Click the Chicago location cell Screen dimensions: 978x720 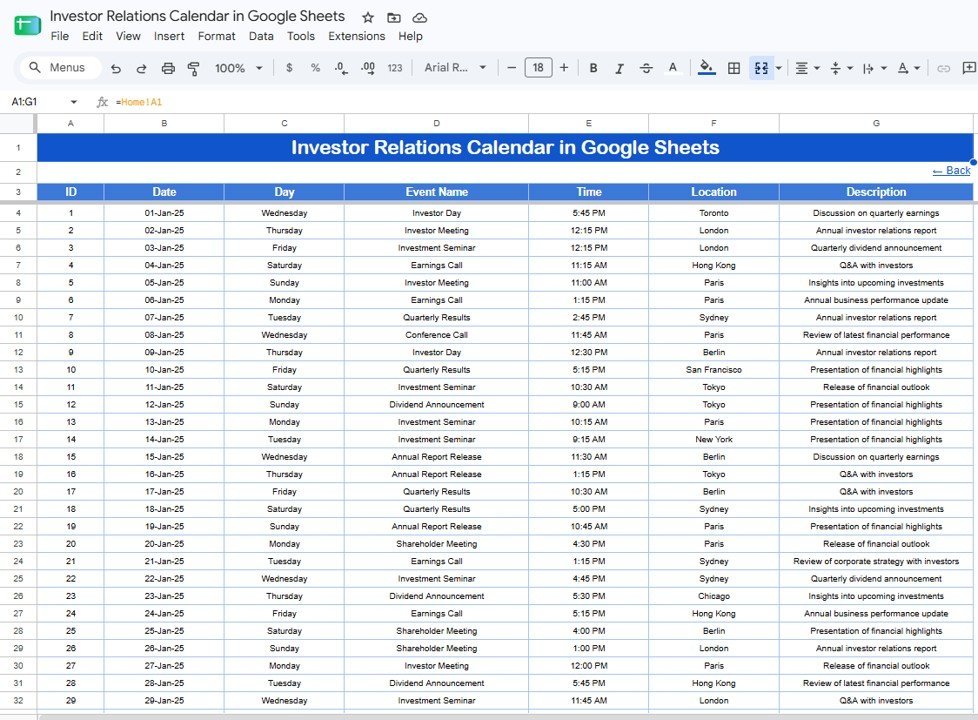point(714,596)
